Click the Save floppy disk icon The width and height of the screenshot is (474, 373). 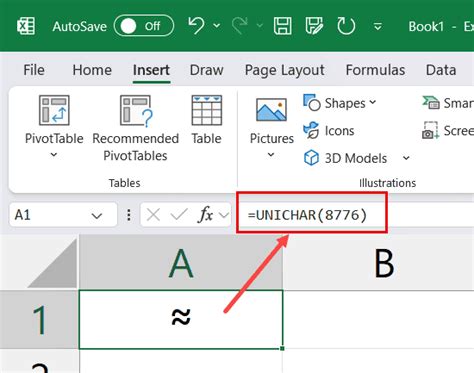pos(282,26)
